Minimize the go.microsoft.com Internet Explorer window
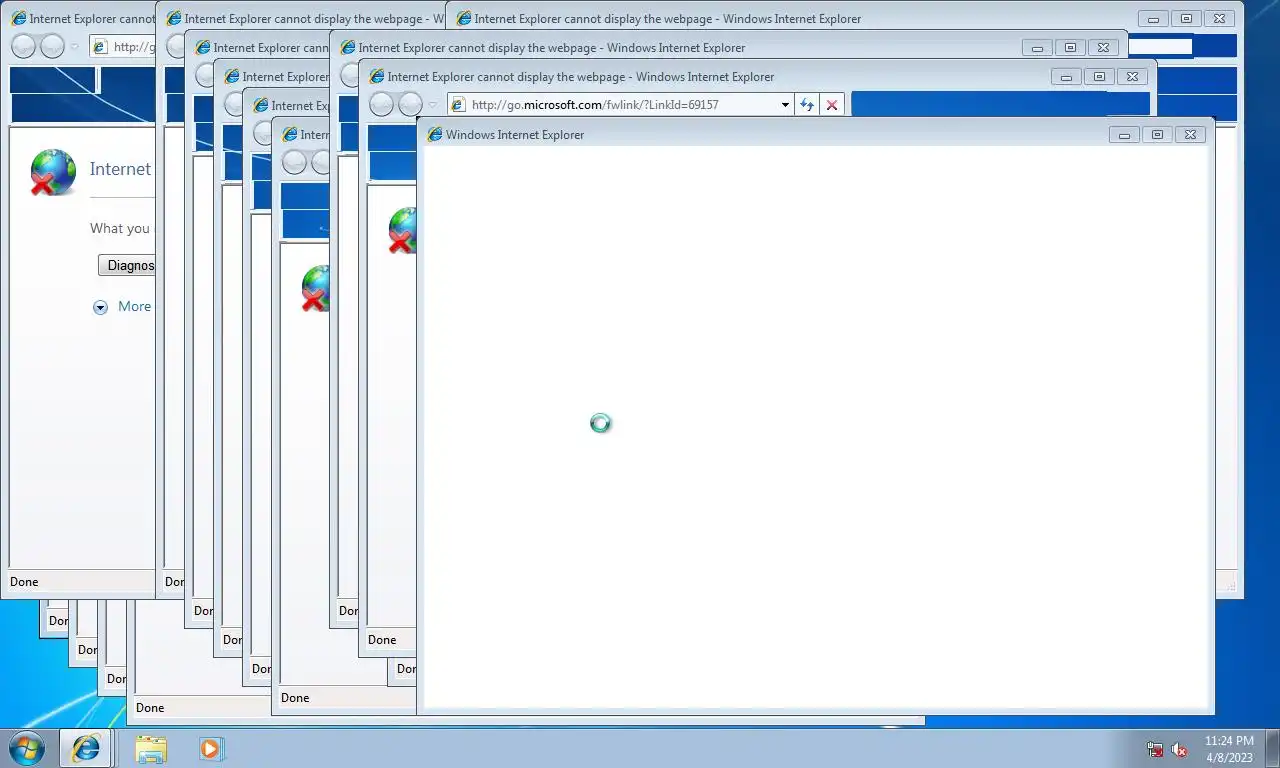 pos(1066,76)
